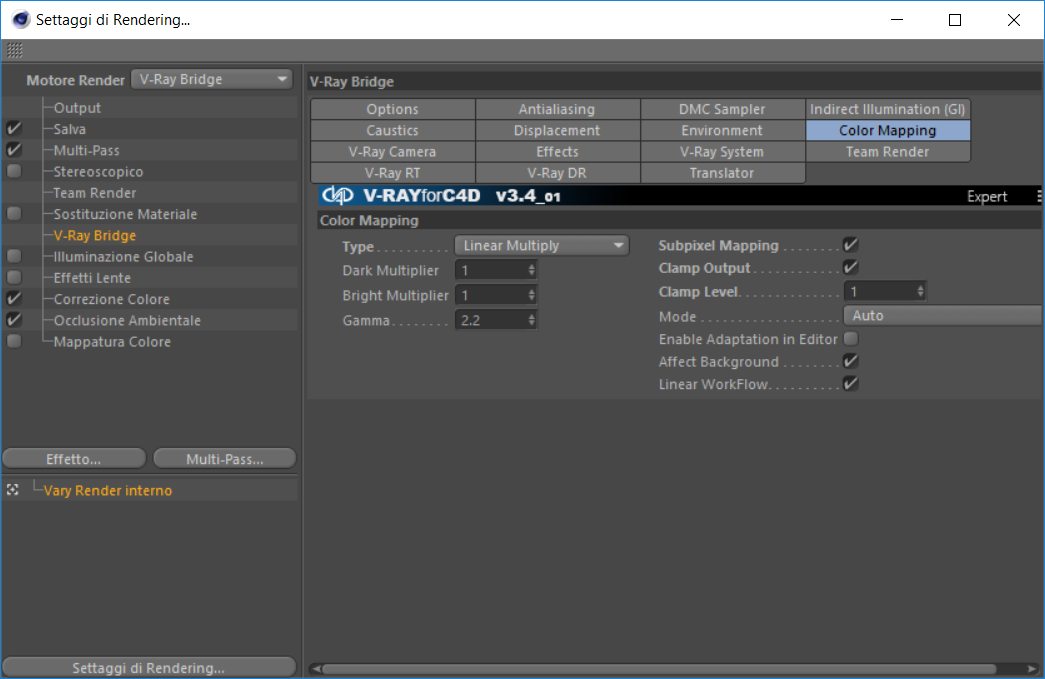Toggle Linear WorkFlow checkbox
The height and width of the screenshot is (679, 1045).
tap(850, 384)
